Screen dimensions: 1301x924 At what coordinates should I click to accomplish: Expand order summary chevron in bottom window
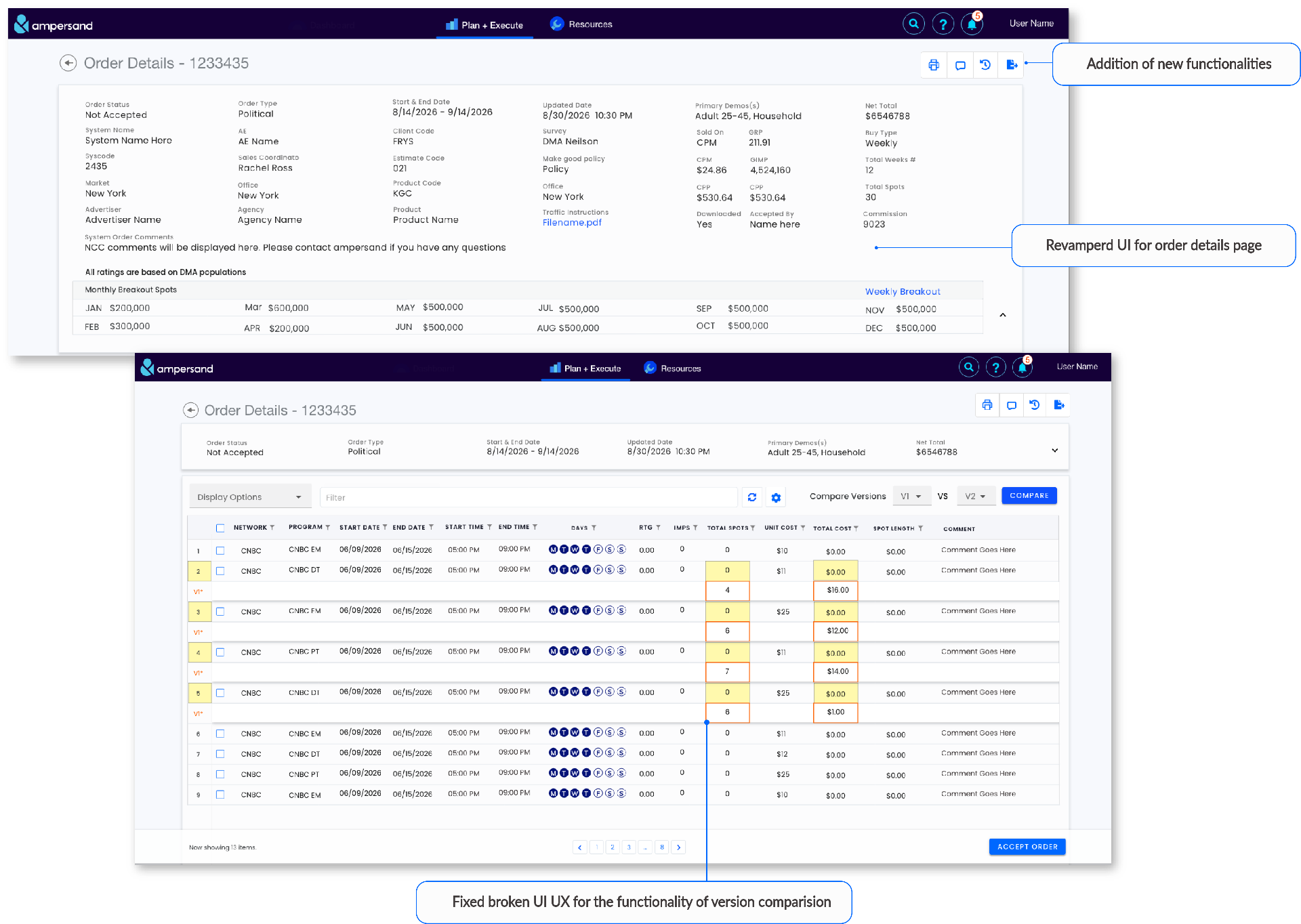tap(1054, 450)
